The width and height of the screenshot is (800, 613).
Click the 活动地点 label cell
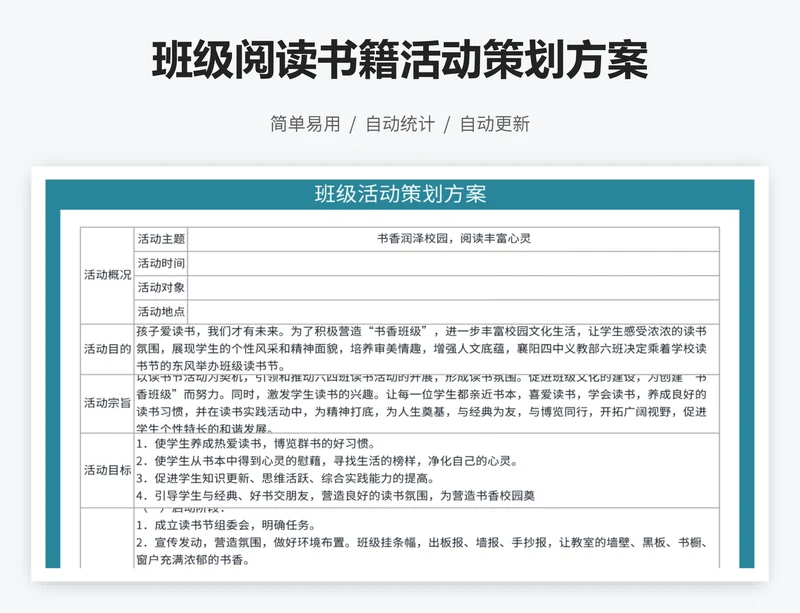pos(161,312)
